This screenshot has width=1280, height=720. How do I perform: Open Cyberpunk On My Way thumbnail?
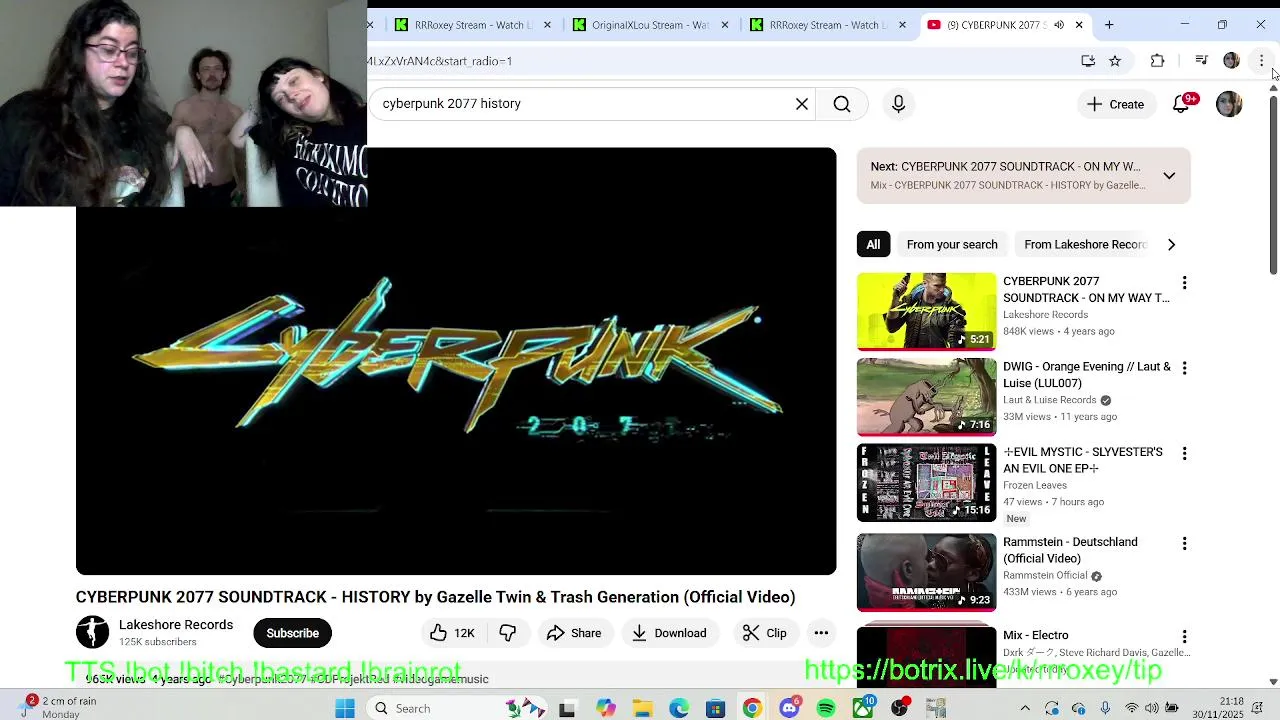[x=927, y=312]
